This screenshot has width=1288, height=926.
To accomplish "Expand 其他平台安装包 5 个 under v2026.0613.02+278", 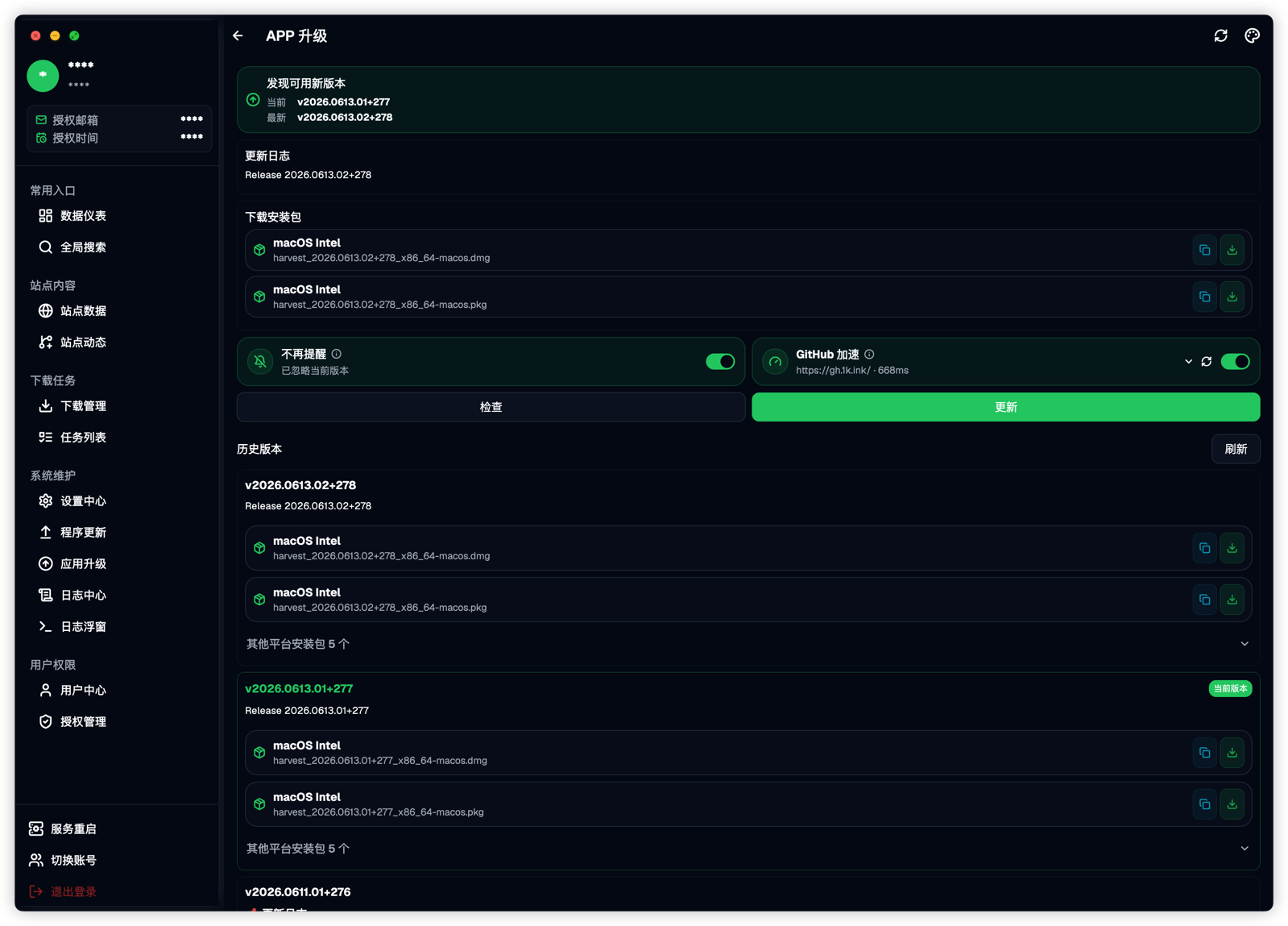I will click(x=748, y=644).
